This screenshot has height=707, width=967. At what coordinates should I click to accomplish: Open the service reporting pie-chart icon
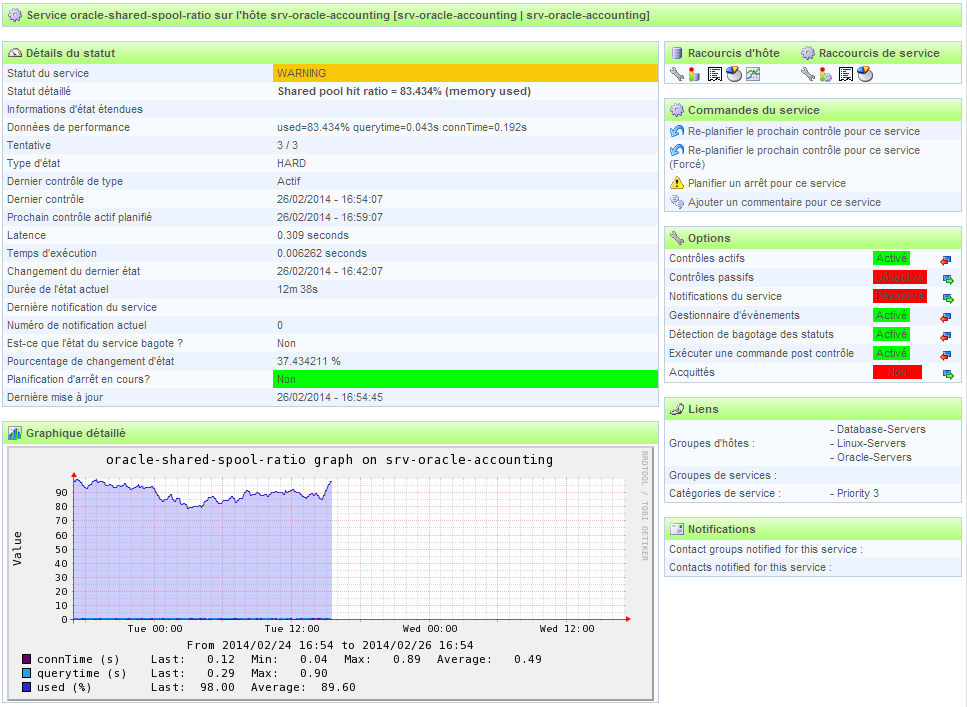coord(865,74)
